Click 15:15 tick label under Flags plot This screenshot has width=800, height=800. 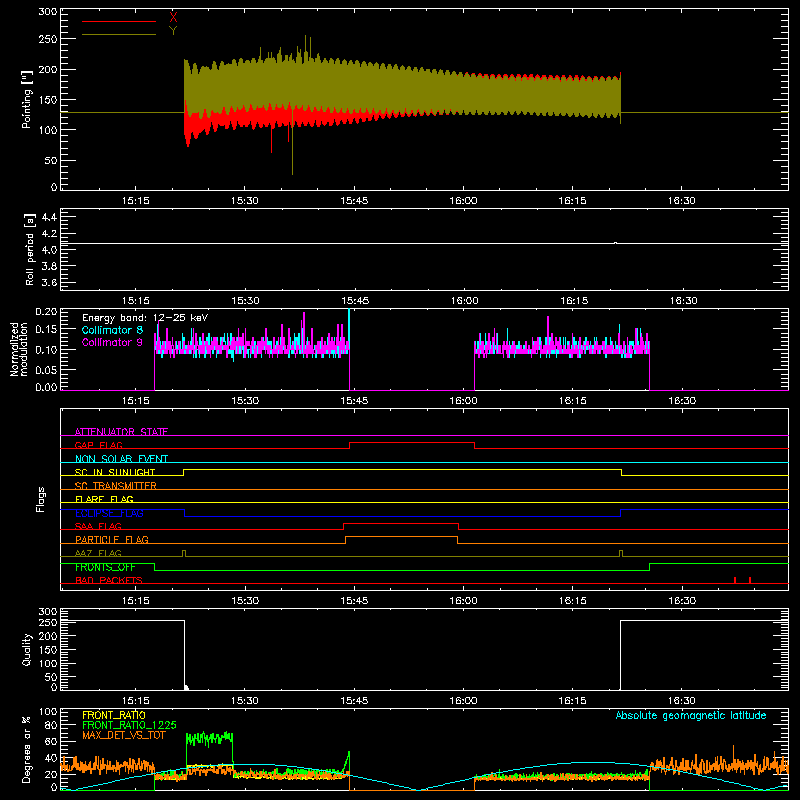point(136,601)
